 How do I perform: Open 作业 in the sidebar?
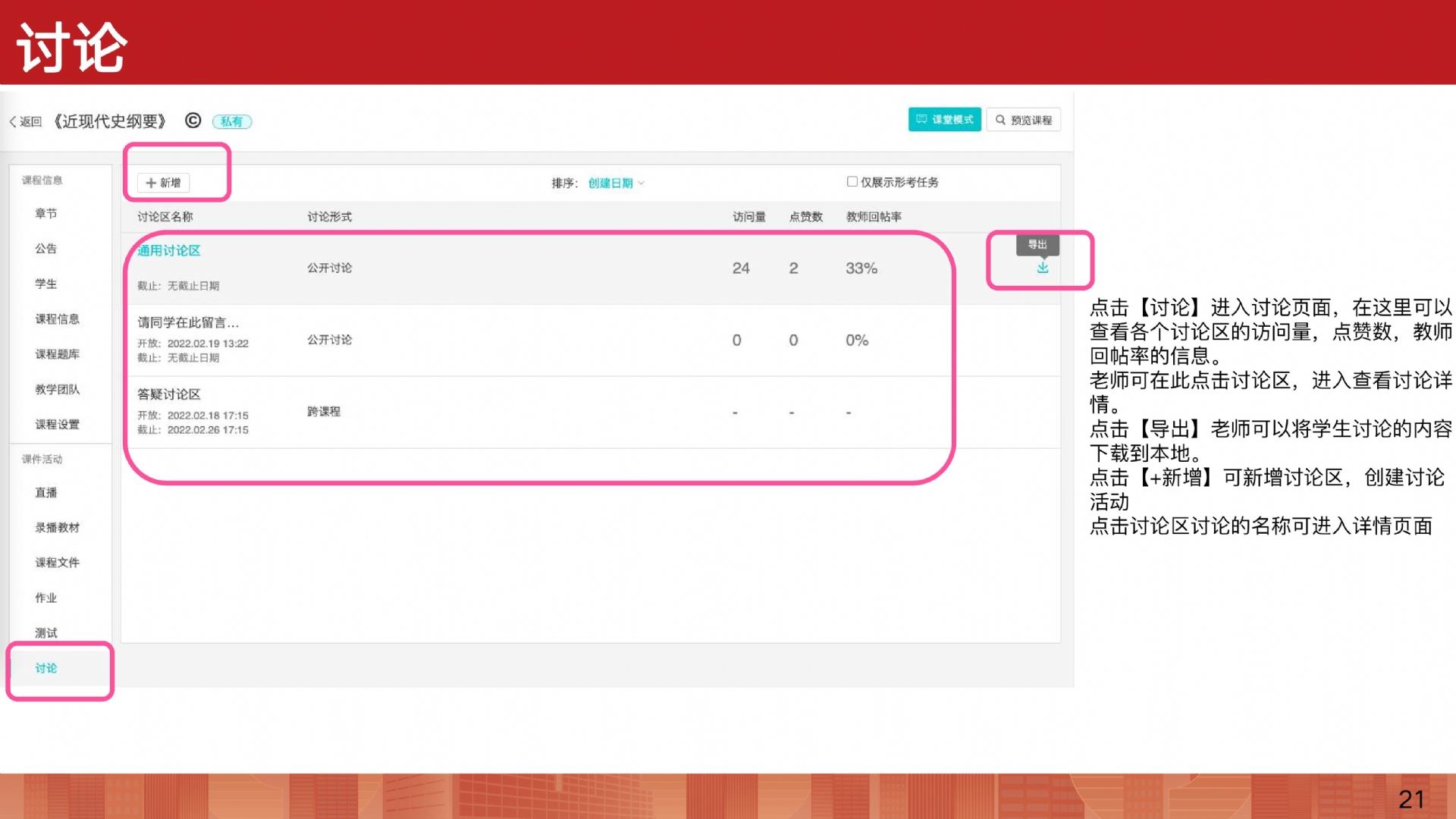[x=46, y=598]
